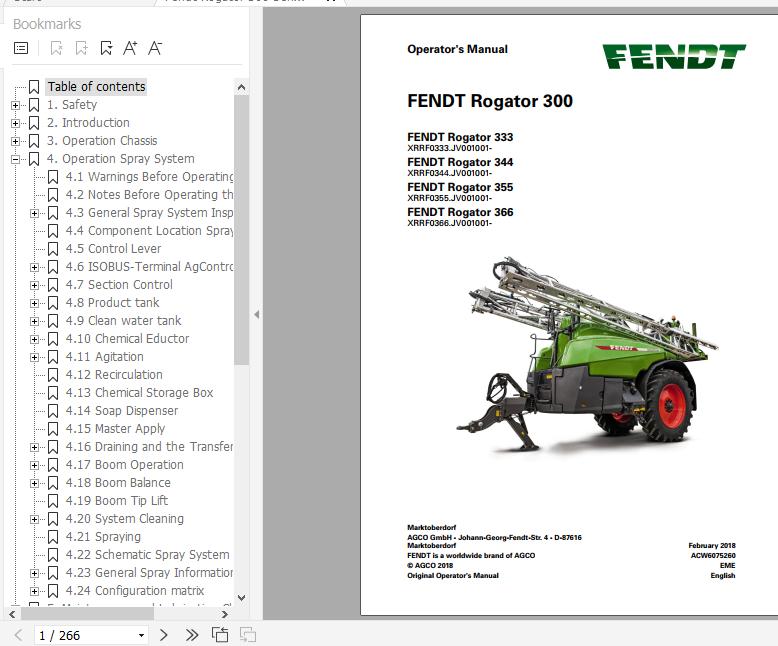The image size is (778, 646).
Task: Expand 4.23 General Spray Information node
Action: (x=34, y=574)
